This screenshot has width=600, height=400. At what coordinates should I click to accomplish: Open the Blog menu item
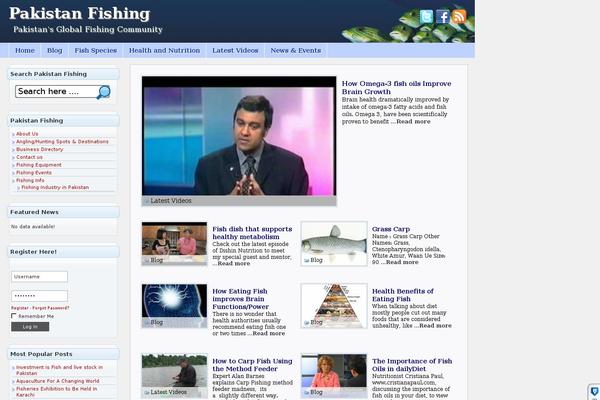[54, 51]
